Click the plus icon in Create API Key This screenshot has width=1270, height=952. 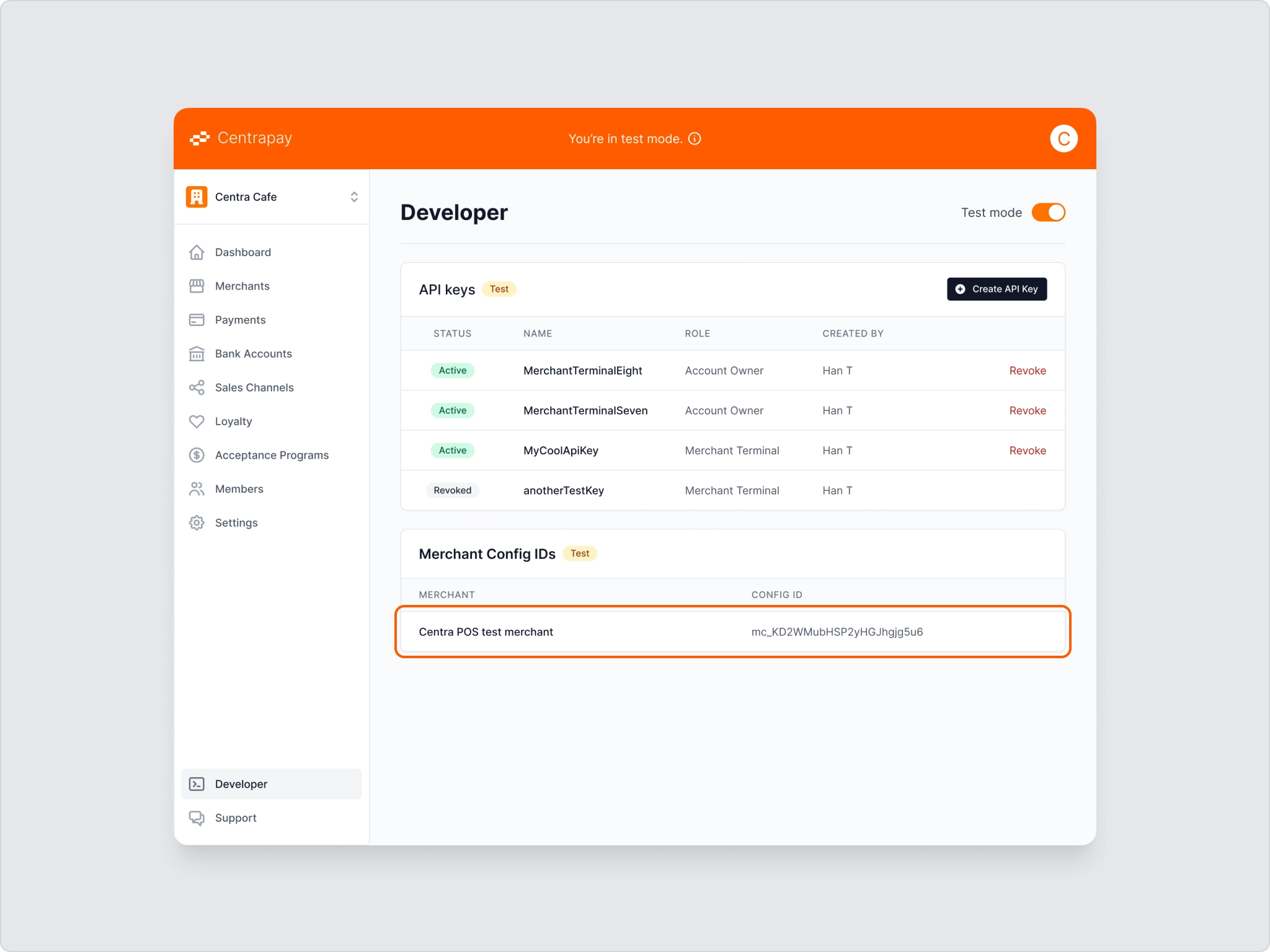960,289
